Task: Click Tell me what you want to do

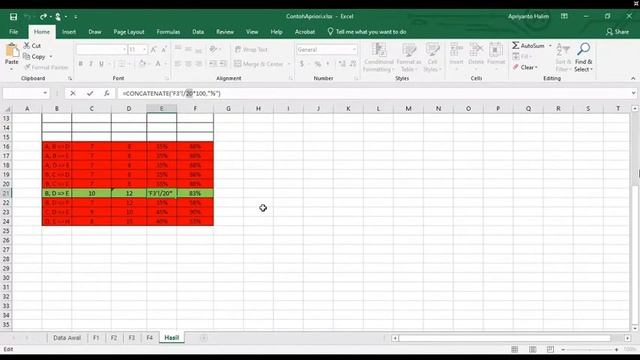Action: click(x=367, y=32)
